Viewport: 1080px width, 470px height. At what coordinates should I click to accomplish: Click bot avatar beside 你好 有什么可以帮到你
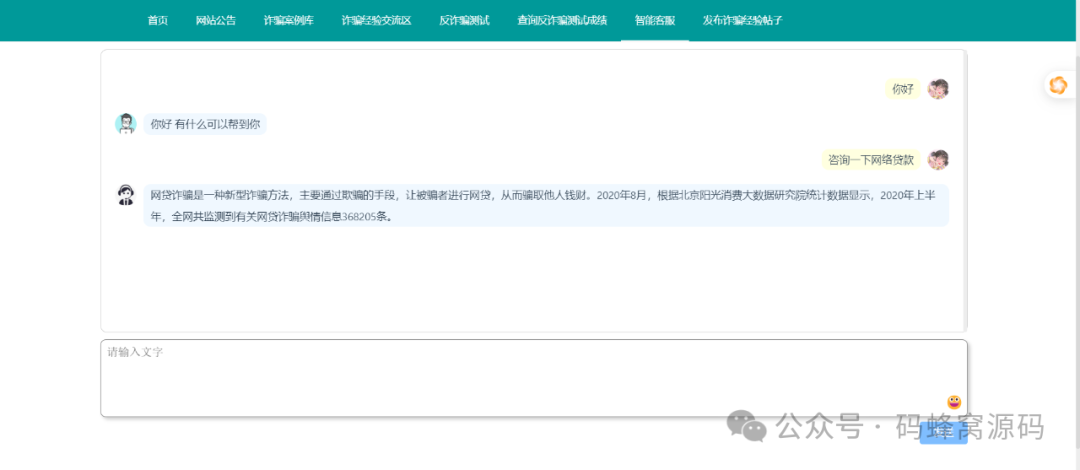pos(125,124)
